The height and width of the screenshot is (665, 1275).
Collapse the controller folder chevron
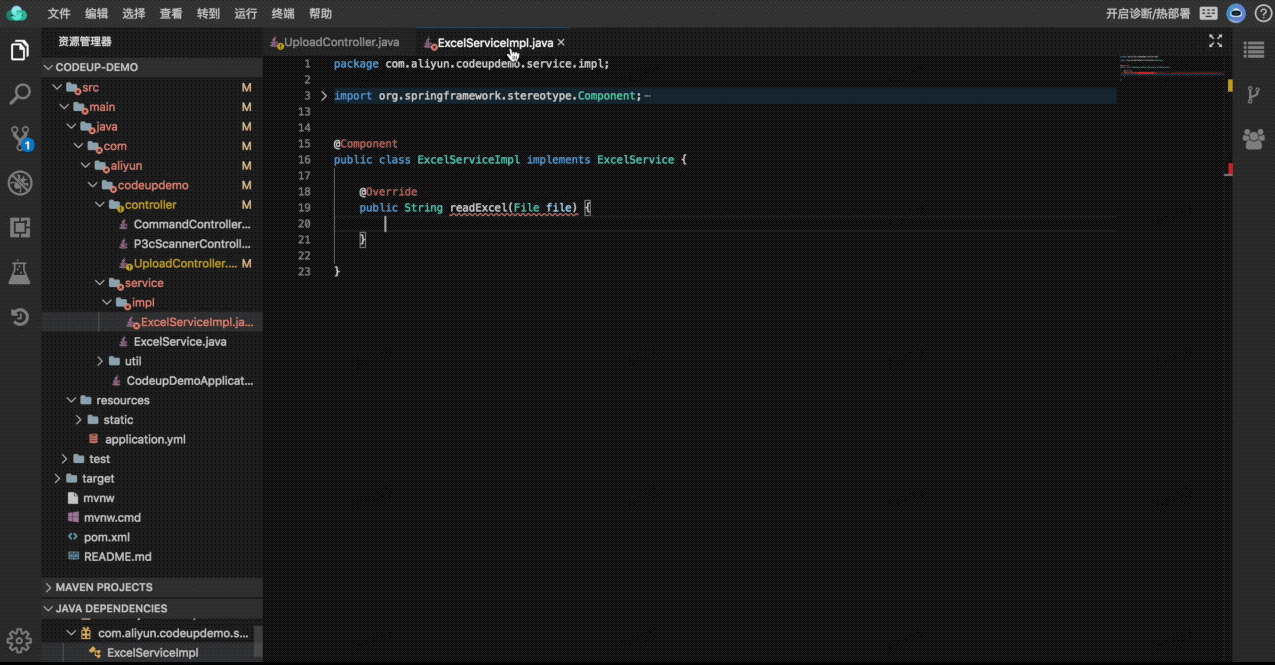[x=100, y=205]
